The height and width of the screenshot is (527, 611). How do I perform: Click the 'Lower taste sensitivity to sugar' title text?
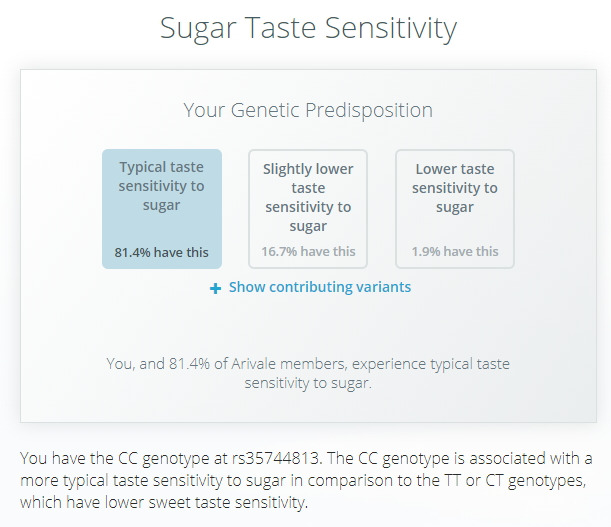(x=454, y=187)
